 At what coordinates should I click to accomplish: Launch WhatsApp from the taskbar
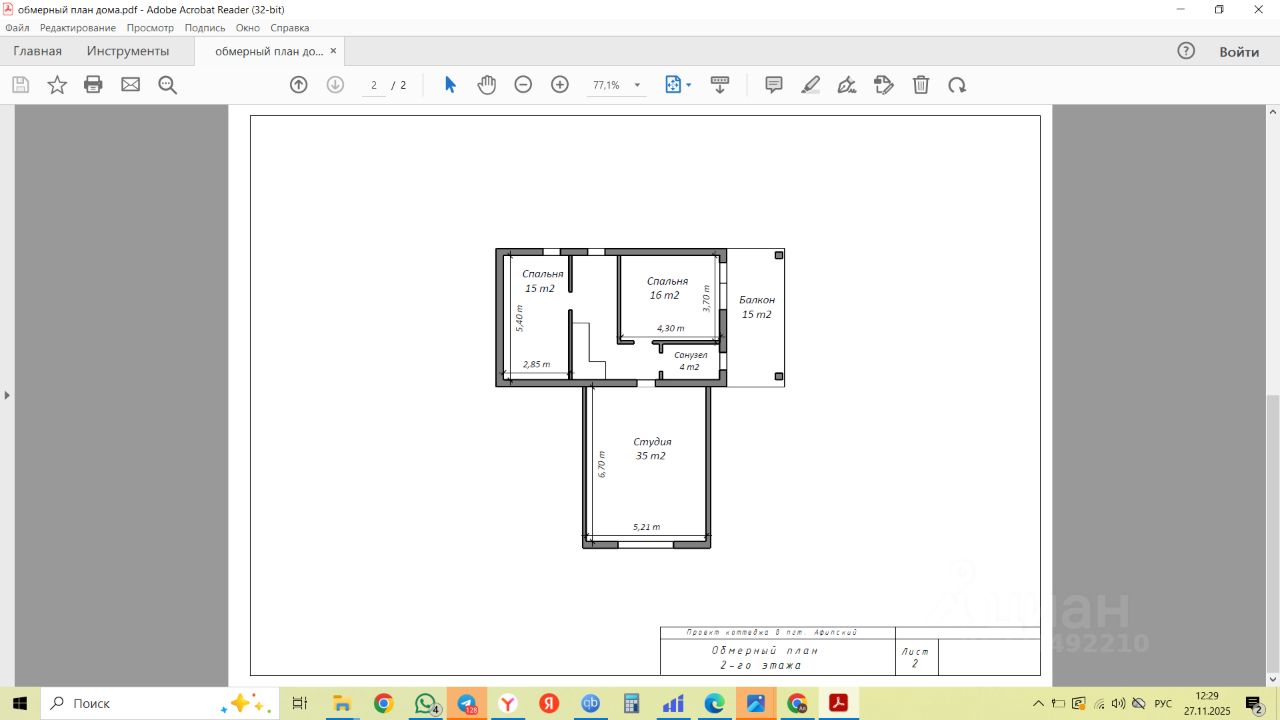tap(426, 703)
